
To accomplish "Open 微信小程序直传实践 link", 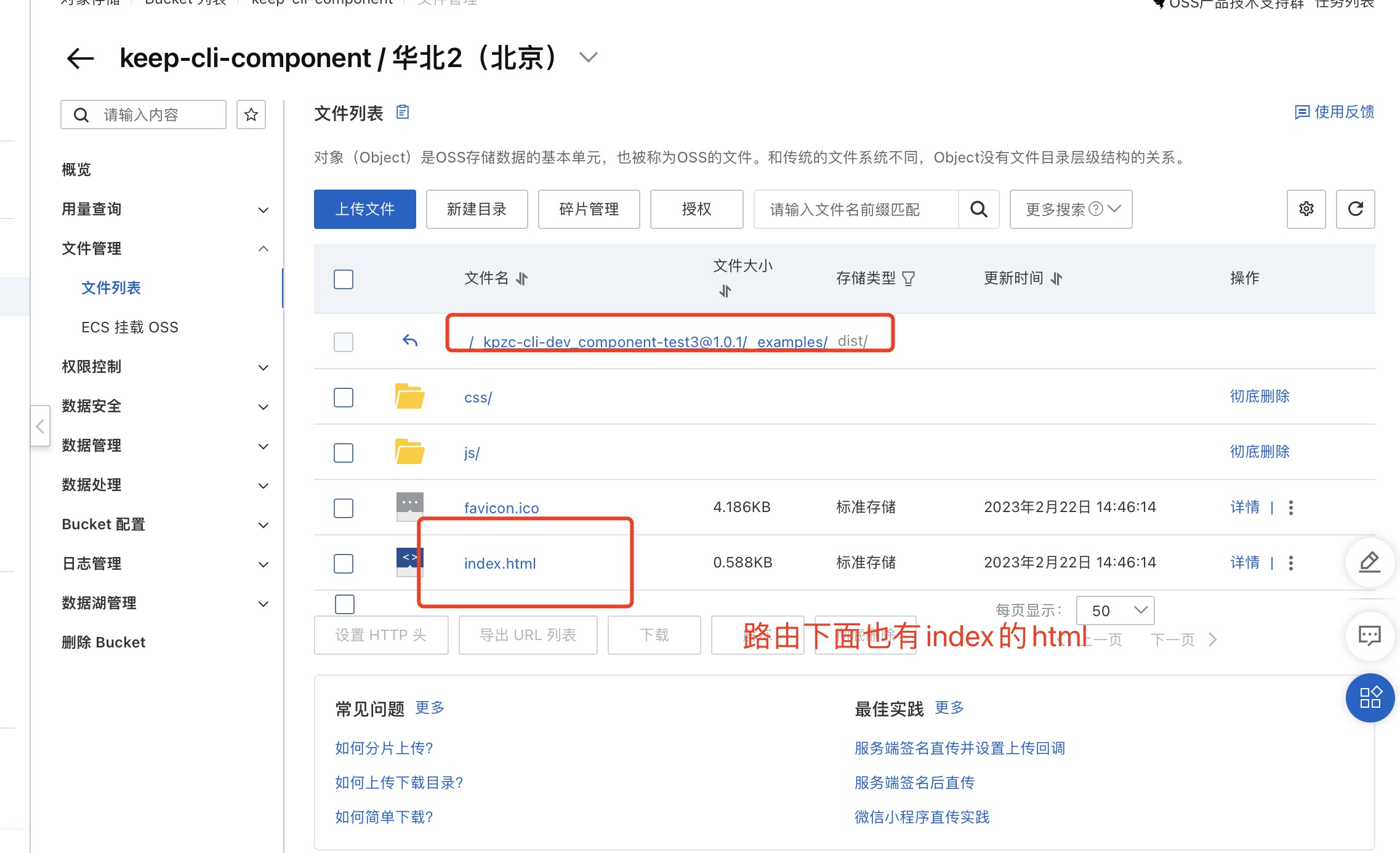I will 922,817.
